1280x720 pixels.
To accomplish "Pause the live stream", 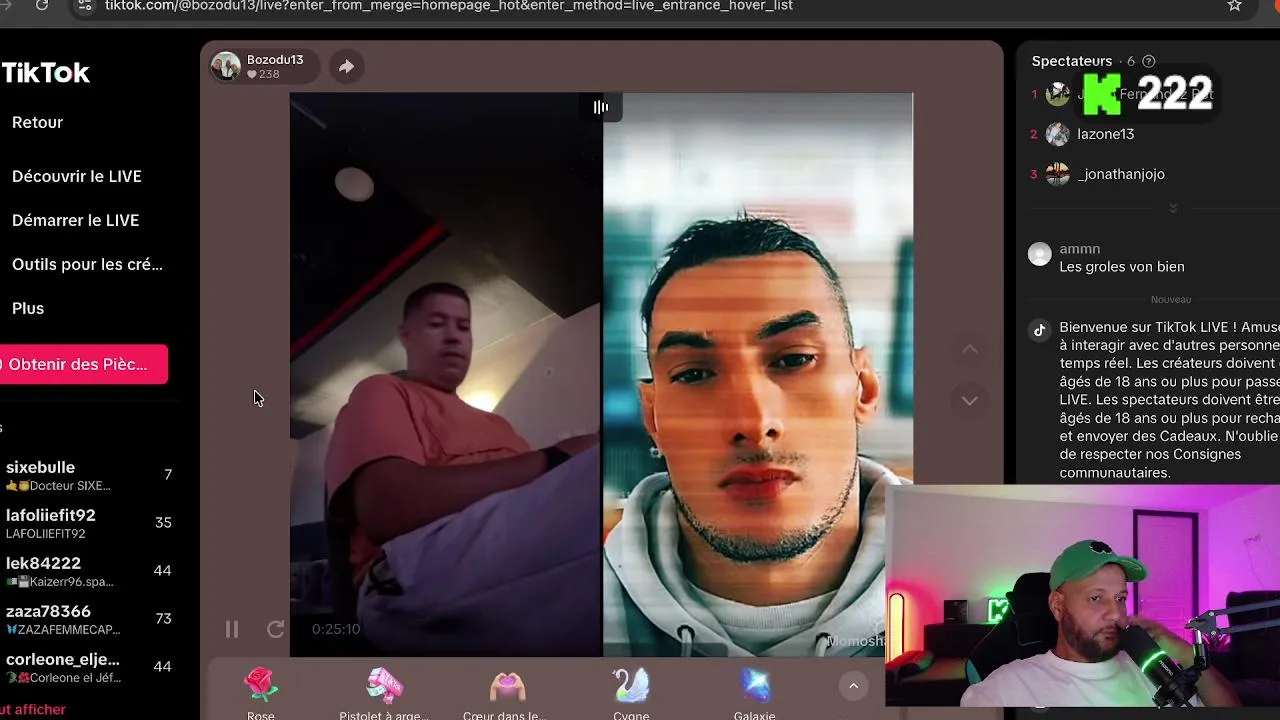I will point(232,629).
